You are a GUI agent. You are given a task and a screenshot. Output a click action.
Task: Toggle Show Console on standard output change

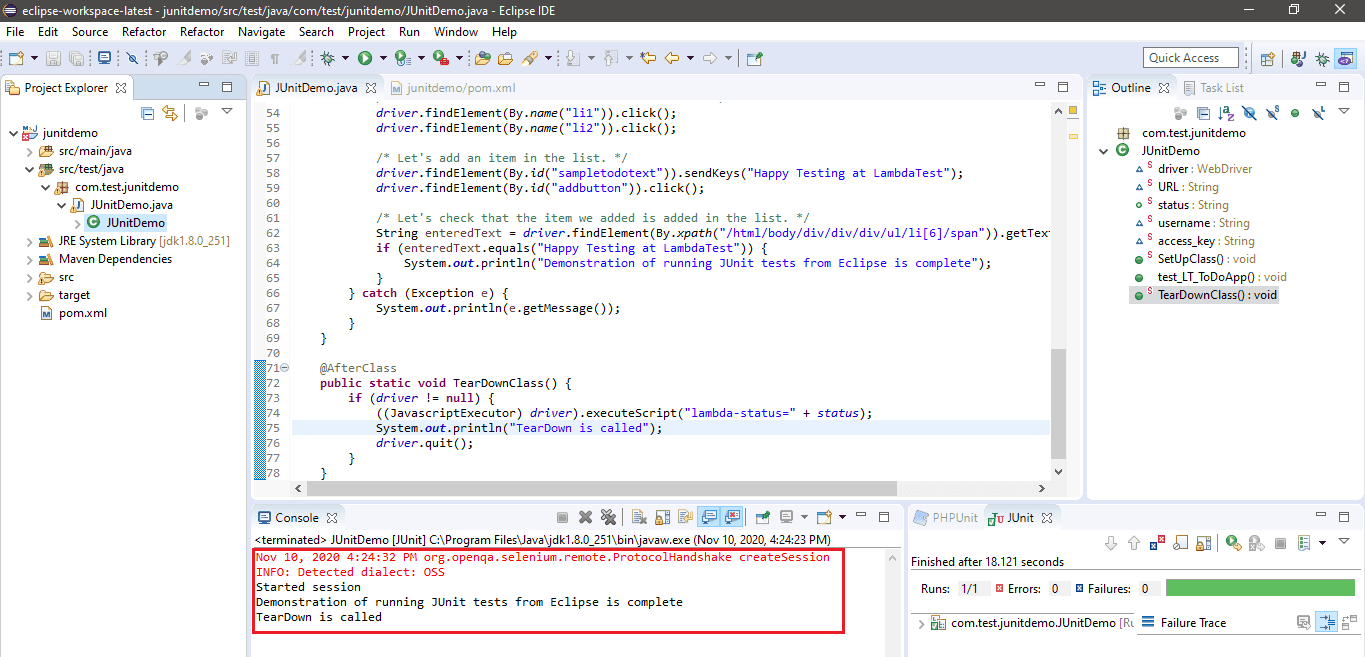tap(709, 517)
